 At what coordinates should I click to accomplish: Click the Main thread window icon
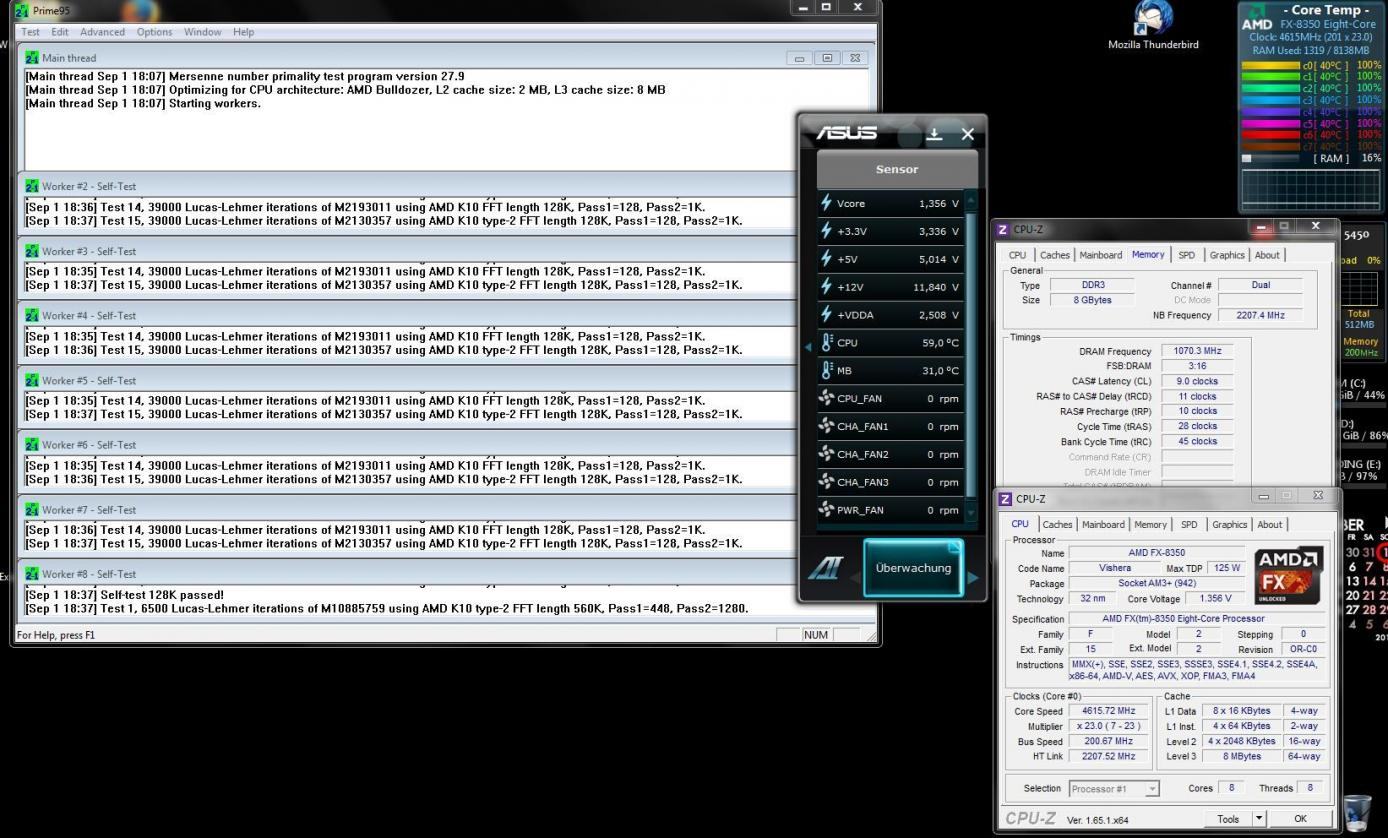click(x=32, y=58)
